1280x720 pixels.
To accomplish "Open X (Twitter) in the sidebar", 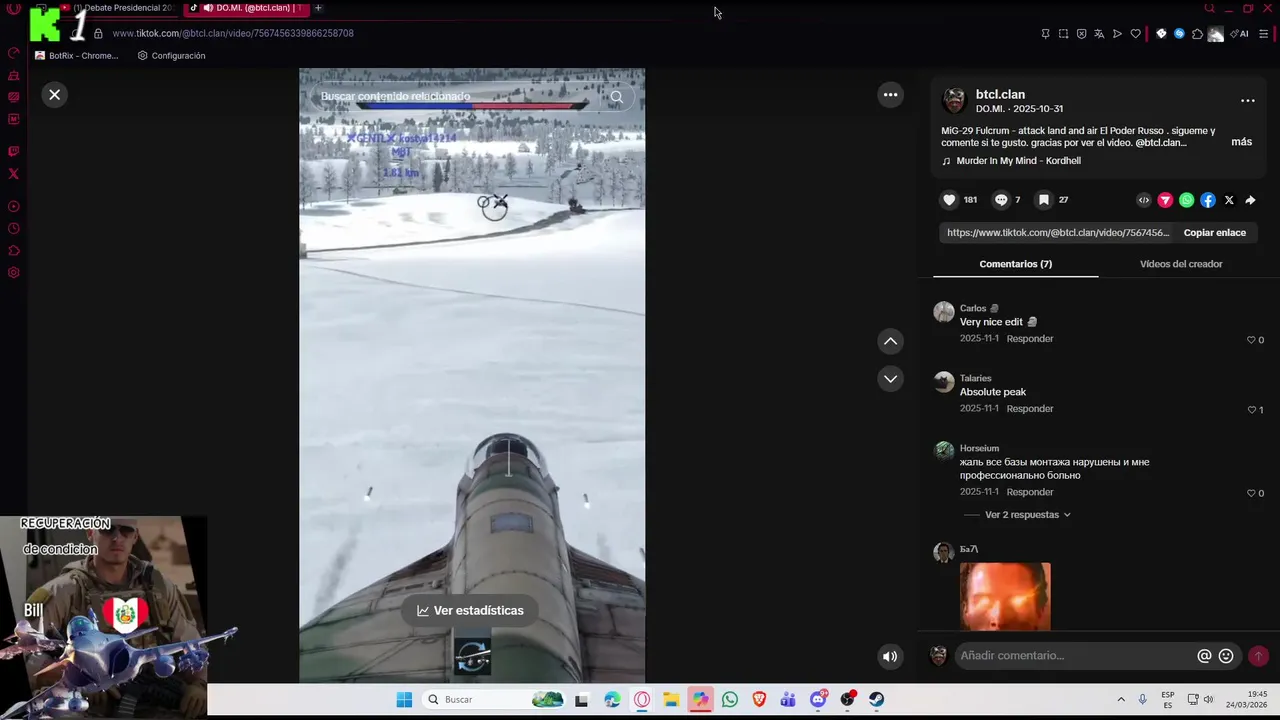I will point(14,174).
